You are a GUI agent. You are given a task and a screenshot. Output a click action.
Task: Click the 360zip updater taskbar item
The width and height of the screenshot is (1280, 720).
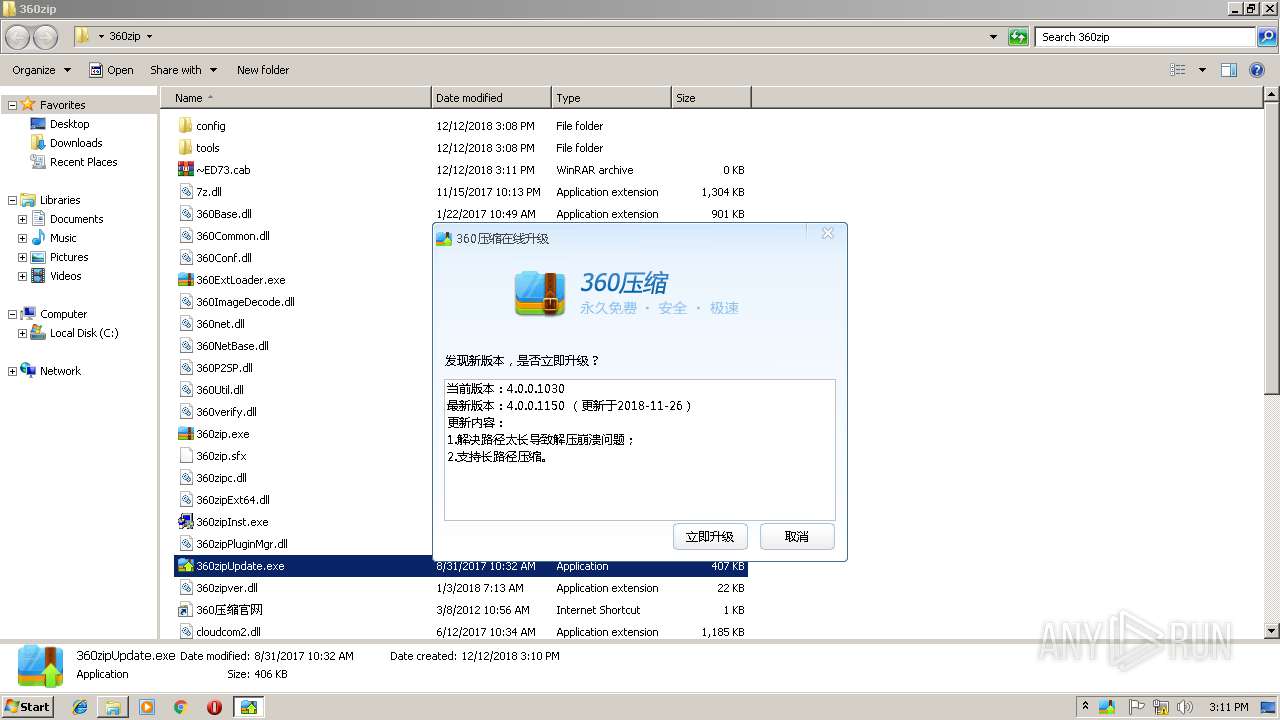(248, 707)
